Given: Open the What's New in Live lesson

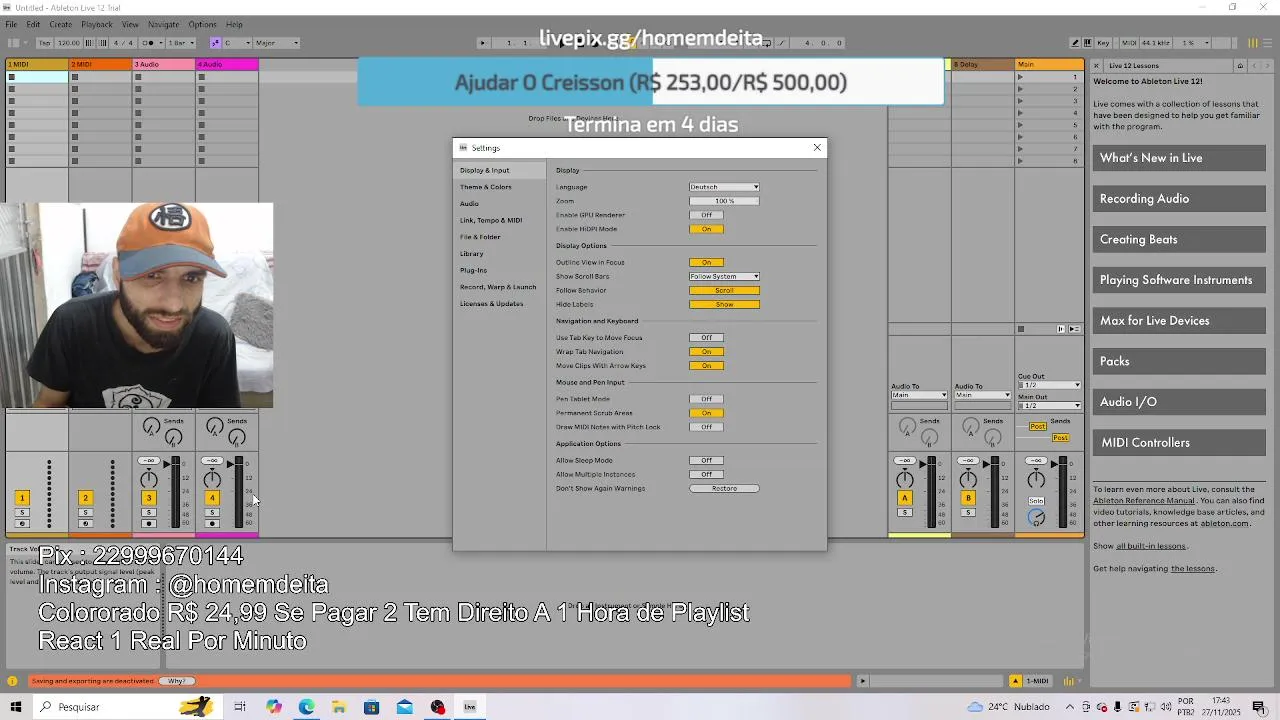Looking at the screenshot, I should tap(1179, 158).
